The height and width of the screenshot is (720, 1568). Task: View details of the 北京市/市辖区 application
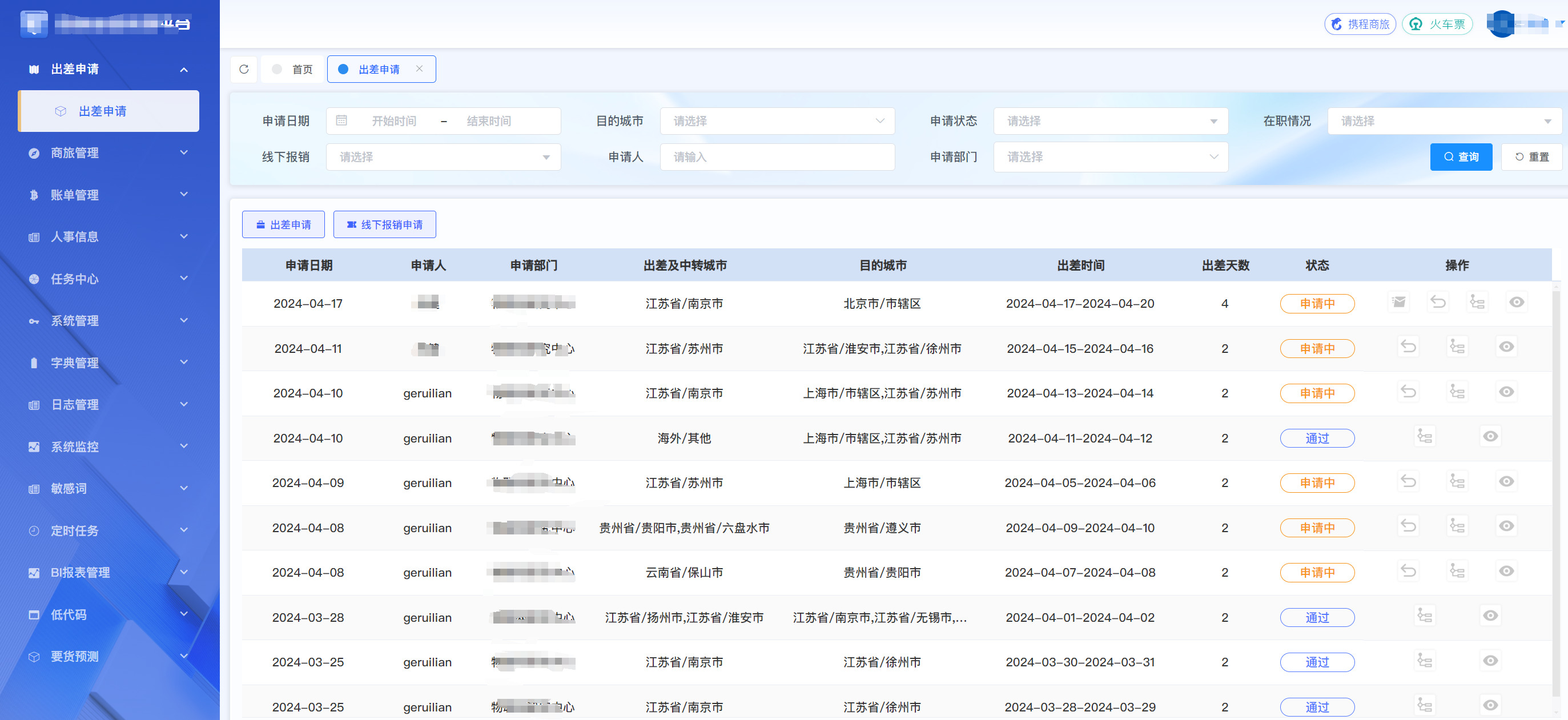(1516, 302)
